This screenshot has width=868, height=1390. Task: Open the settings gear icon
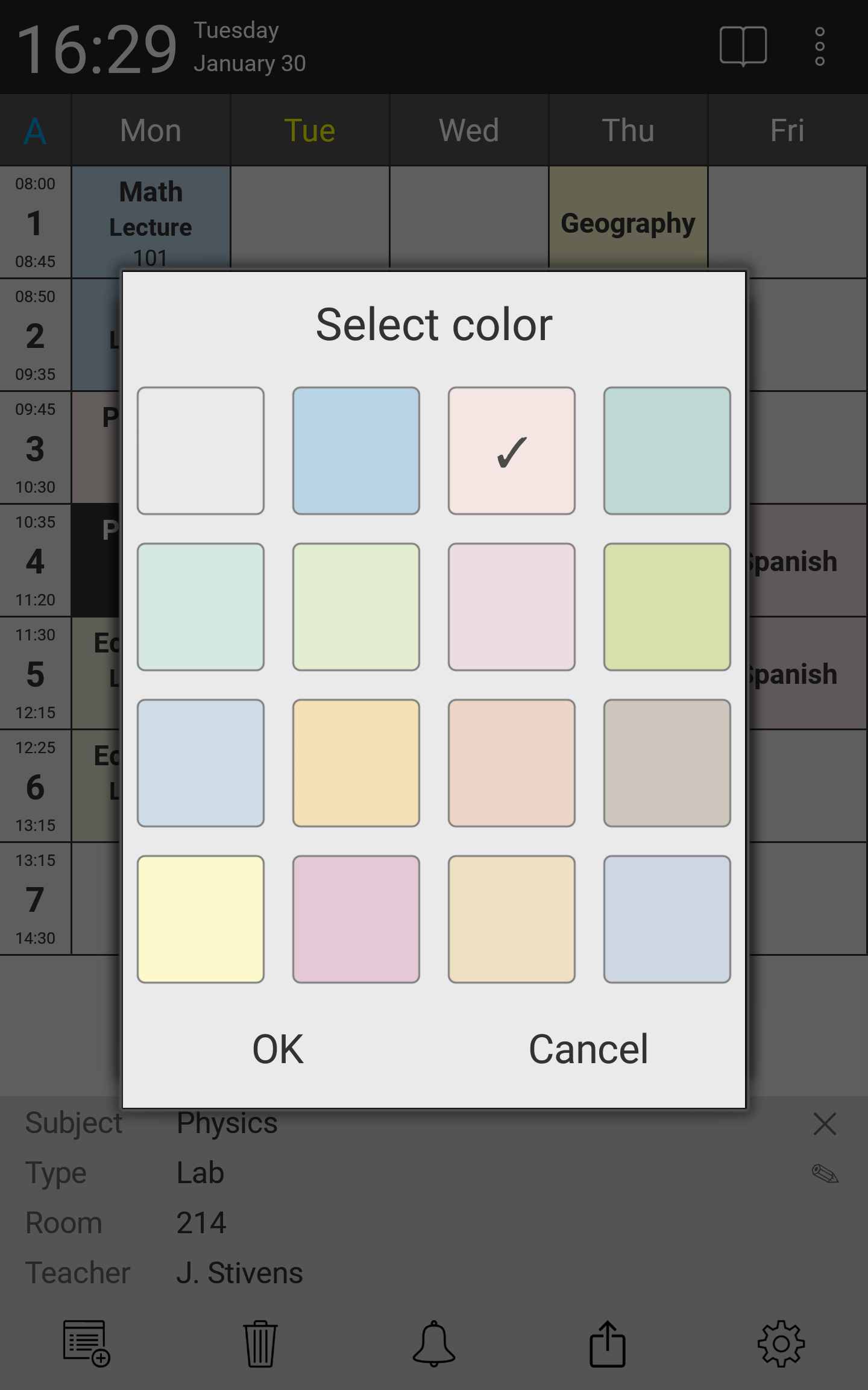click(x=781, y=1344)
